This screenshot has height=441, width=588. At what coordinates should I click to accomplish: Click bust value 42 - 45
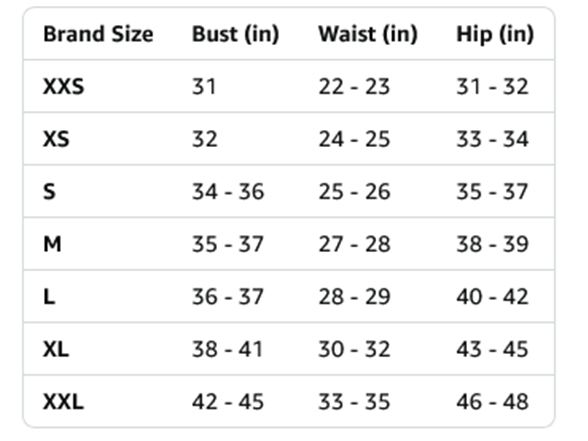228,402
